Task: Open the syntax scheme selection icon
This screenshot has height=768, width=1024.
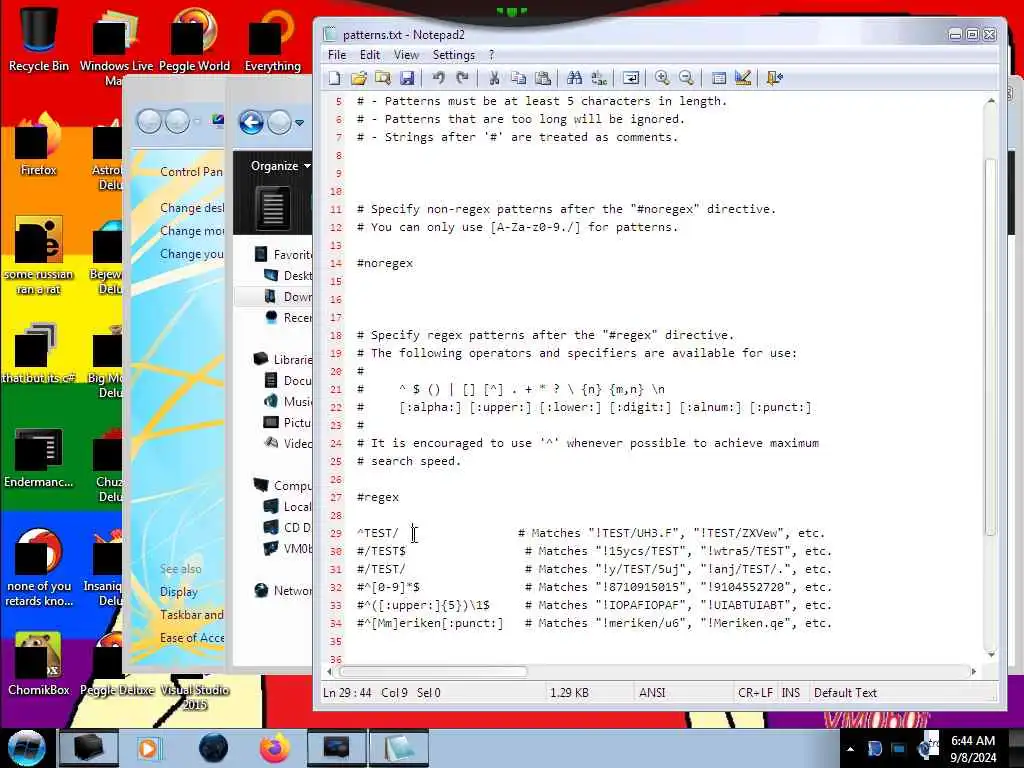Action: (718, 78)
